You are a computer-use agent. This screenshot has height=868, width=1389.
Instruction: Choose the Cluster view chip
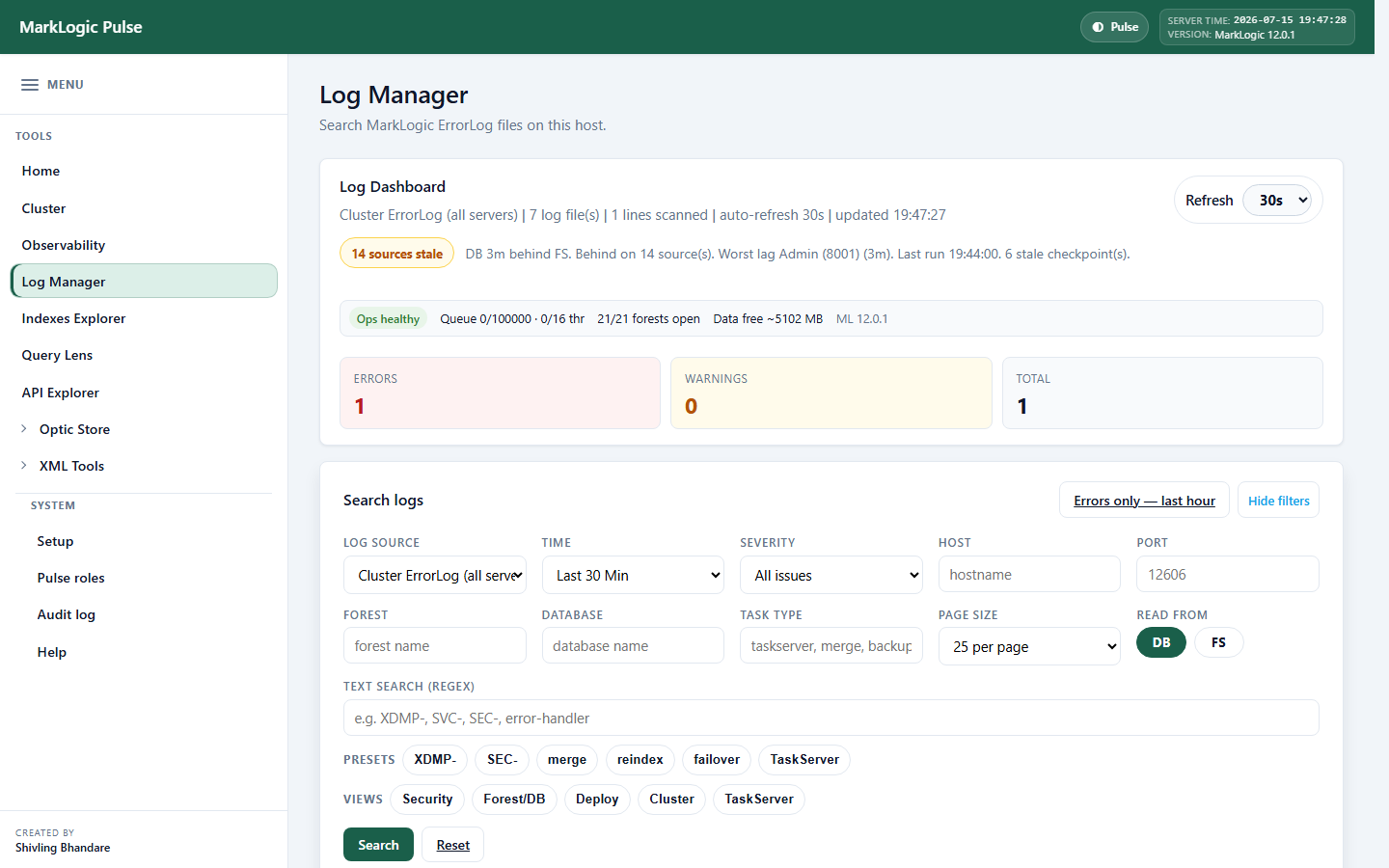(671, 800)
